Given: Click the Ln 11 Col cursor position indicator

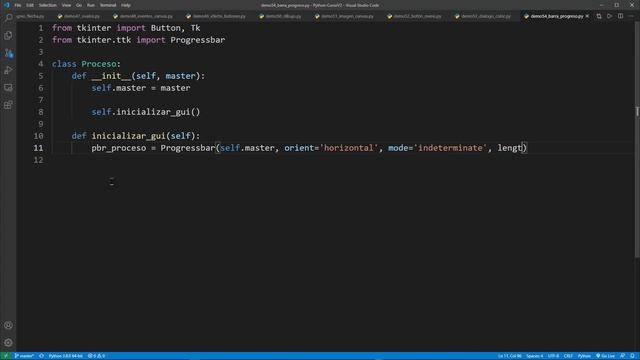Looking at the screenshot, I should (509, 356).
